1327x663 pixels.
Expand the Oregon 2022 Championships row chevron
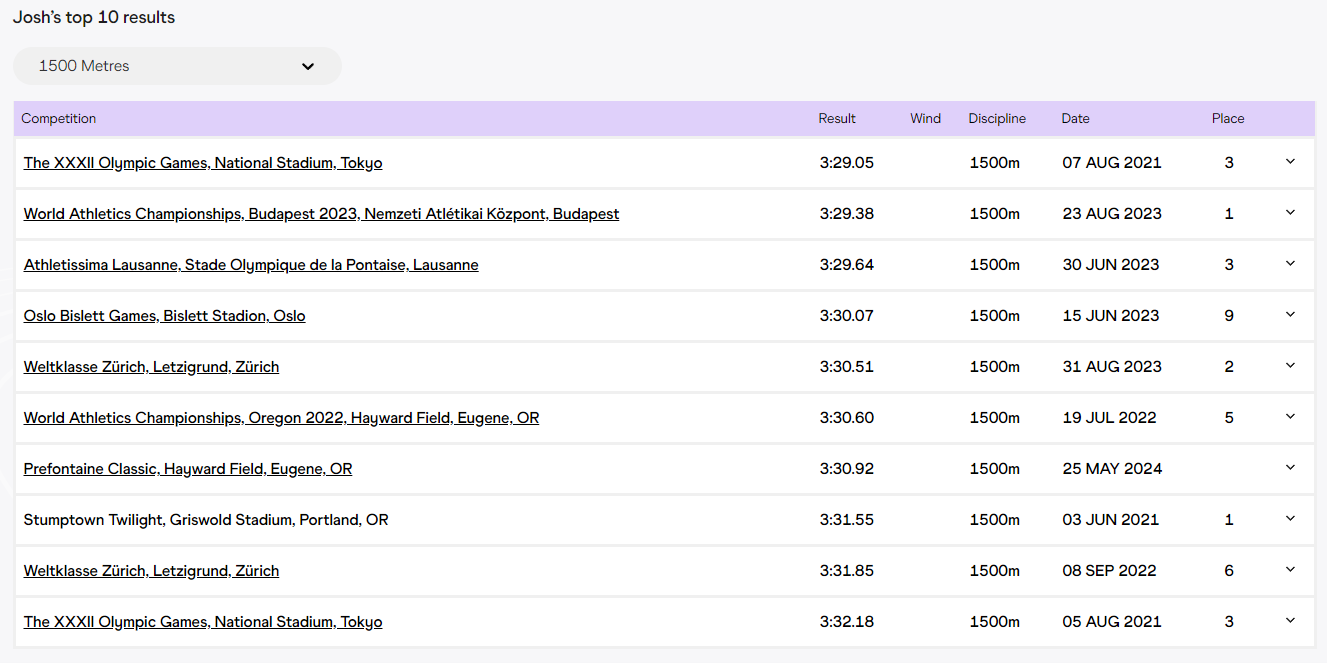click(1290, 417)
